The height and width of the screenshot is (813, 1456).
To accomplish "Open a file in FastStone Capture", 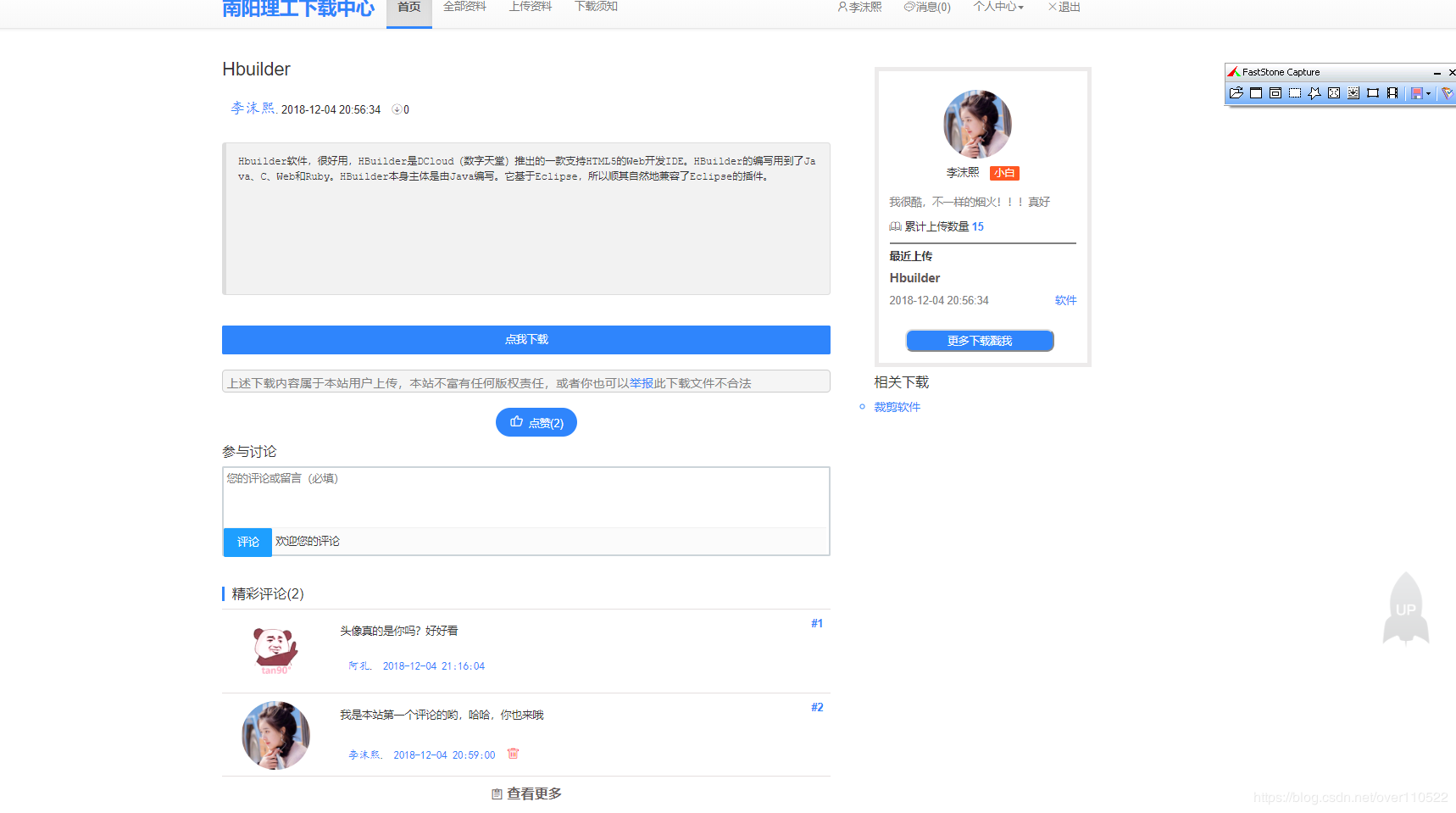I will coord(1236,93).
